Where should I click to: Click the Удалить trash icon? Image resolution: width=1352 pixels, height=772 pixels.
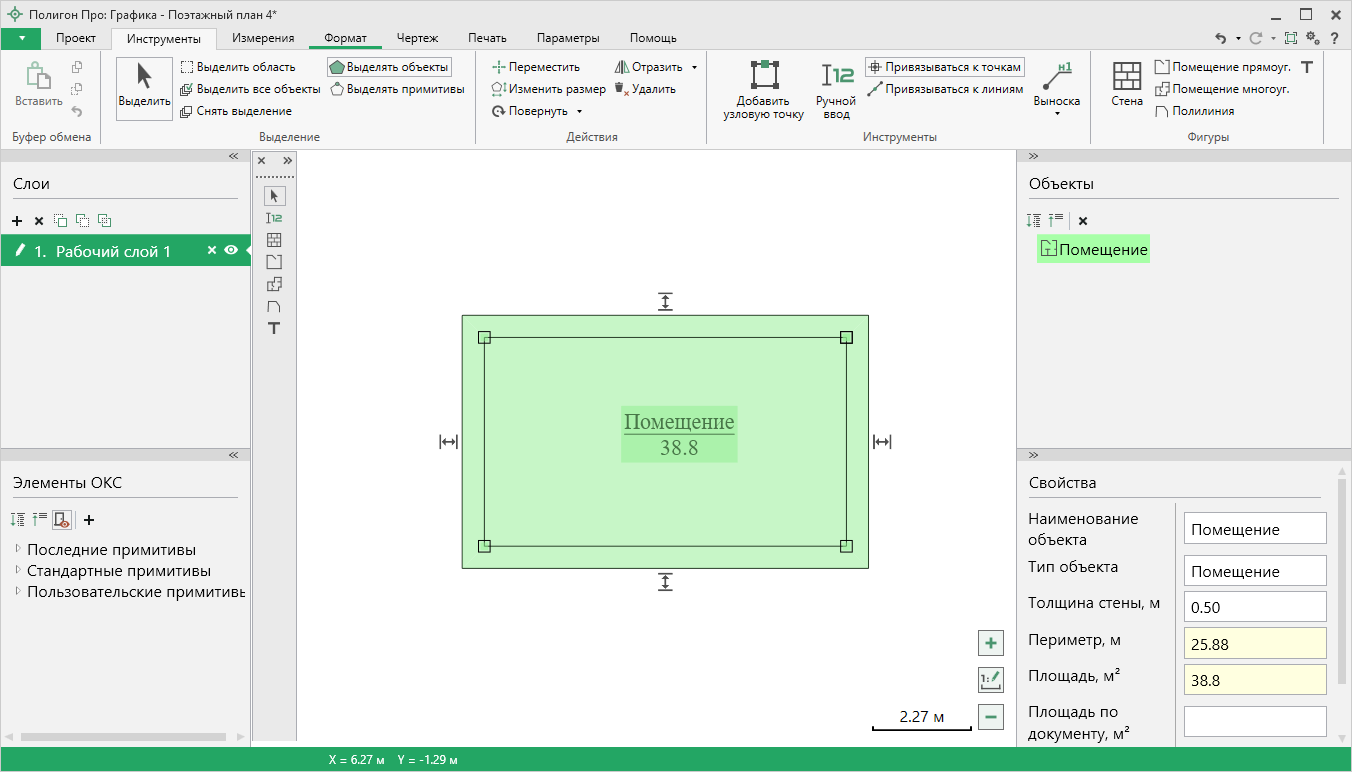pyautogui.click(x=621, y=89)
